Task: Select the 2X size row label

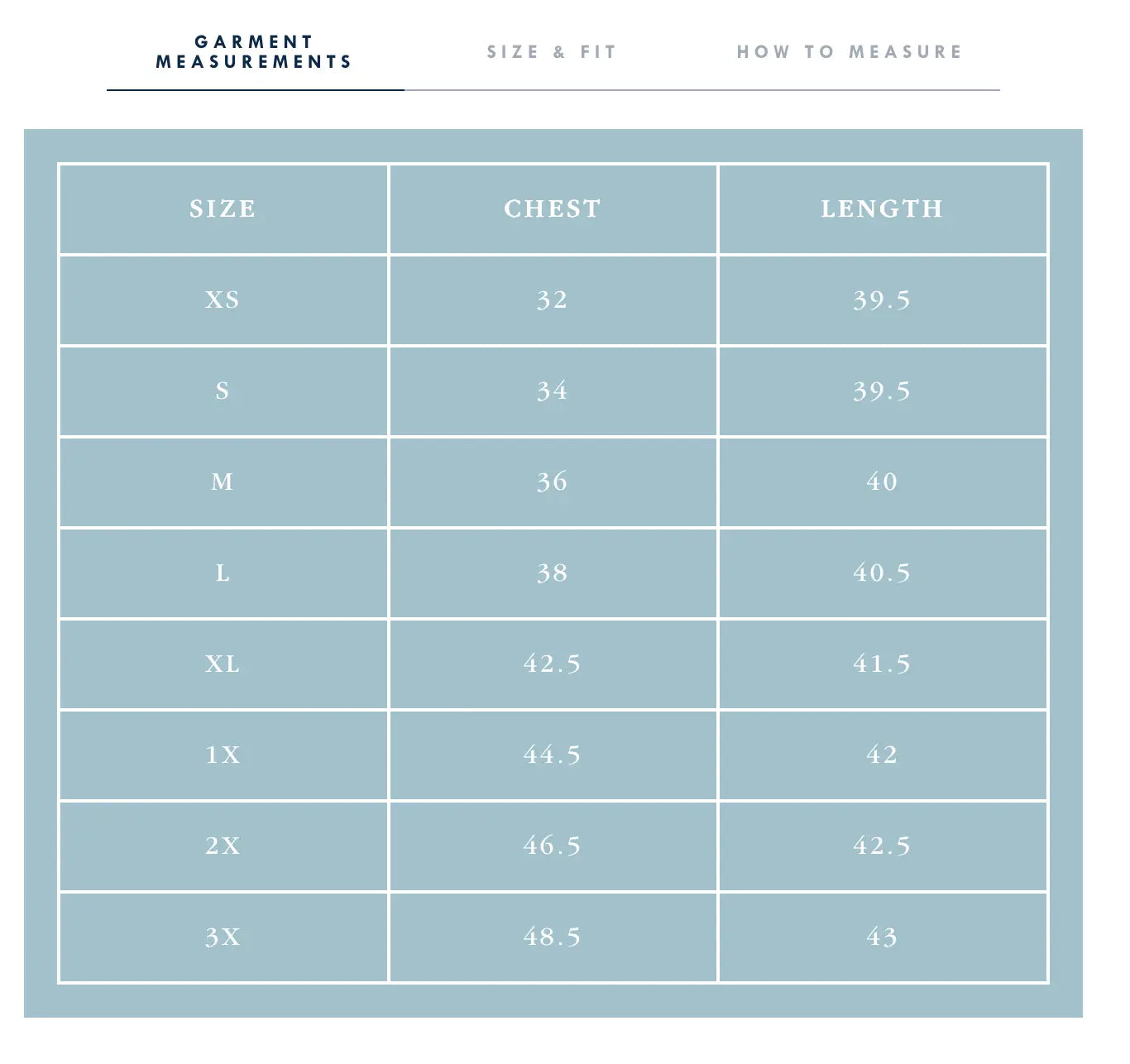Action: pyautogui.click(x=223, y=846)
